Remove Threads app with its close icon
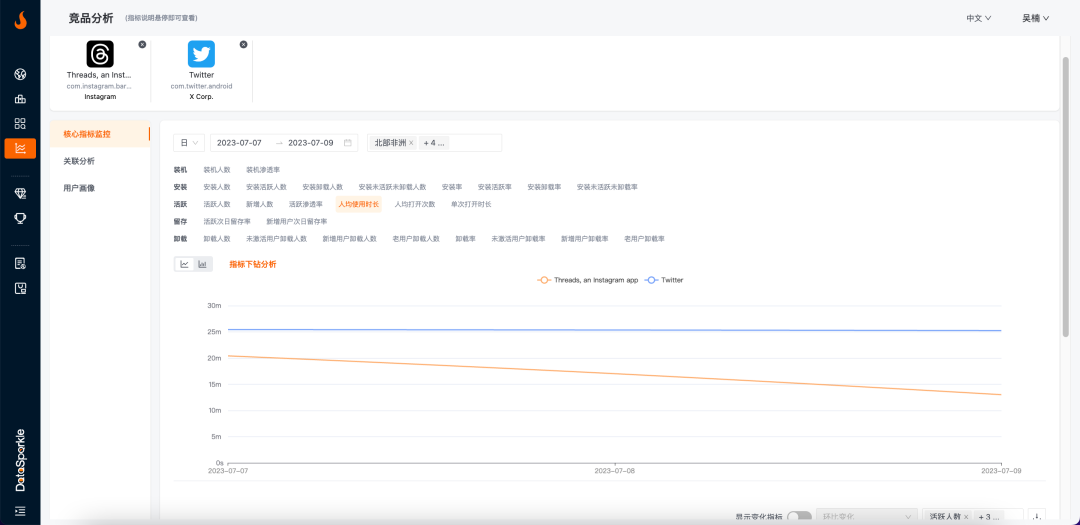 click(142, 45)
